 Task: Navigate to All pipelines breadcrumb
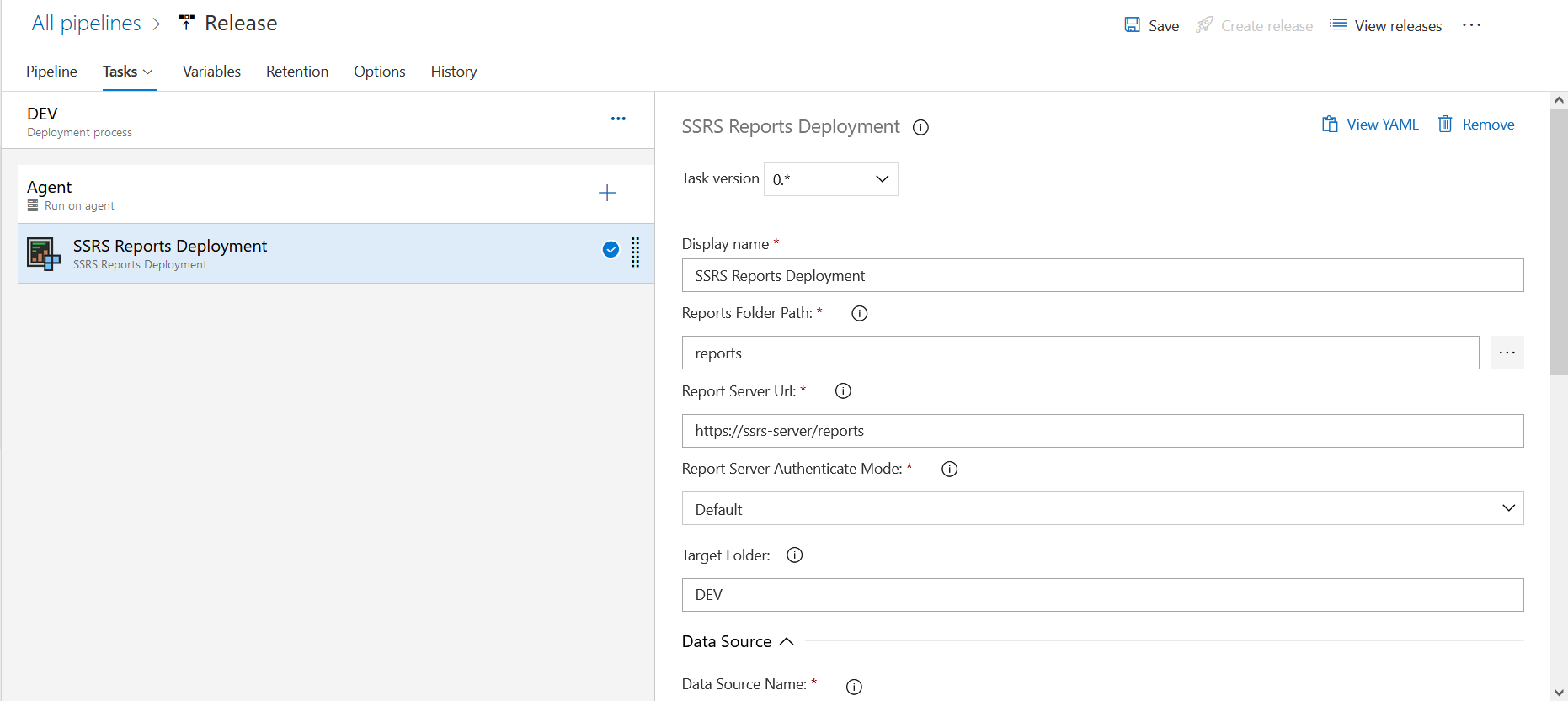tap(86, 24)
